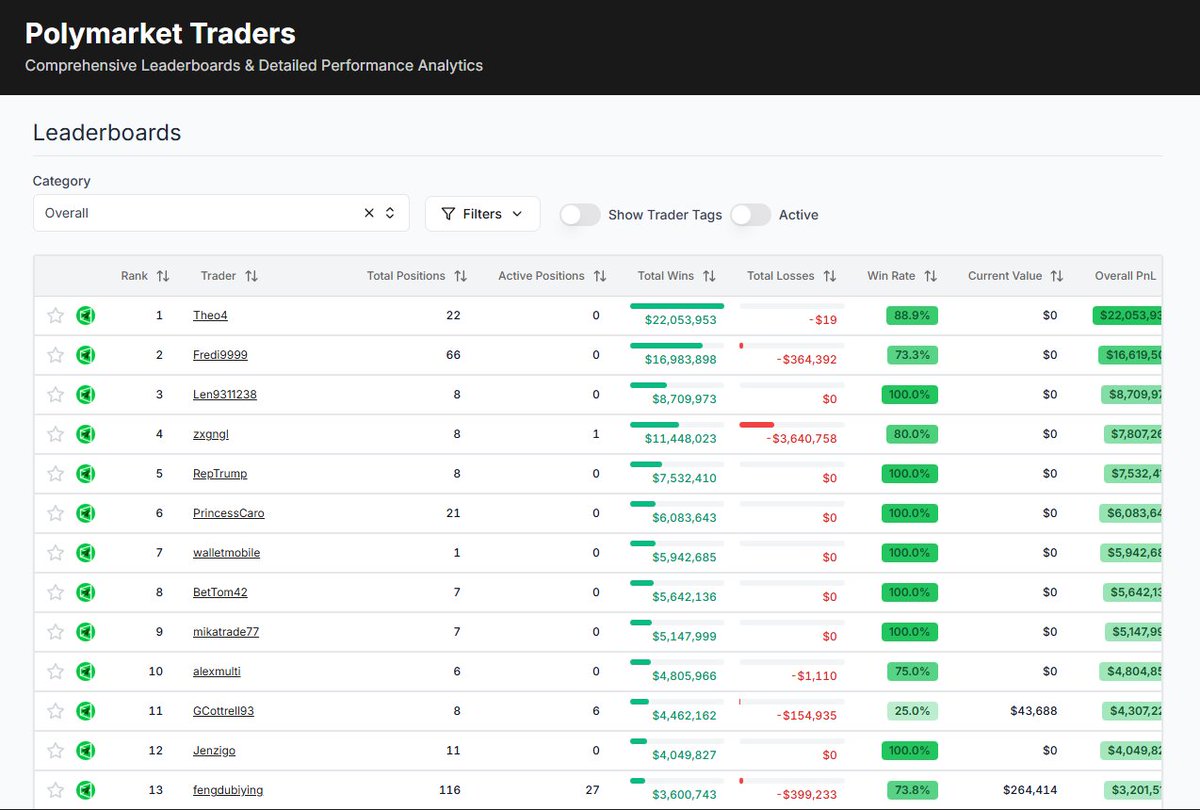Open the zxgngl trader link

click(x=210, y=434)
